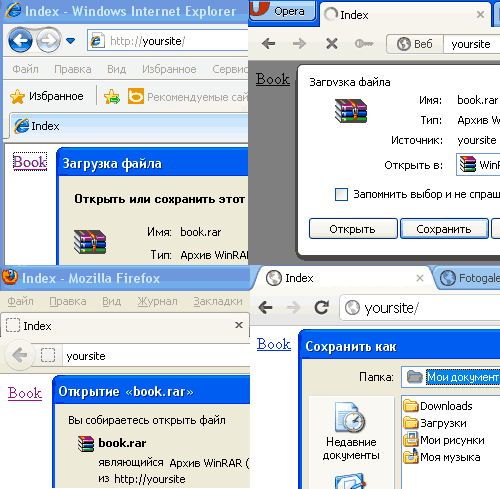This screenshot has width=500, height=489.
Task: Toggle Запомнить выбор checkbox in Opera dialog
Action: [x=341, y=194]
